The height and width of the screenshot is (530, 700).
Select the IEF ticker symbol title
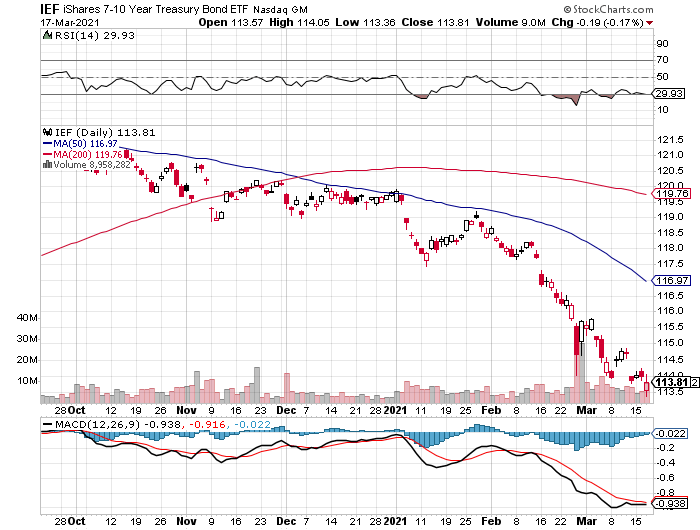[50, 9]
